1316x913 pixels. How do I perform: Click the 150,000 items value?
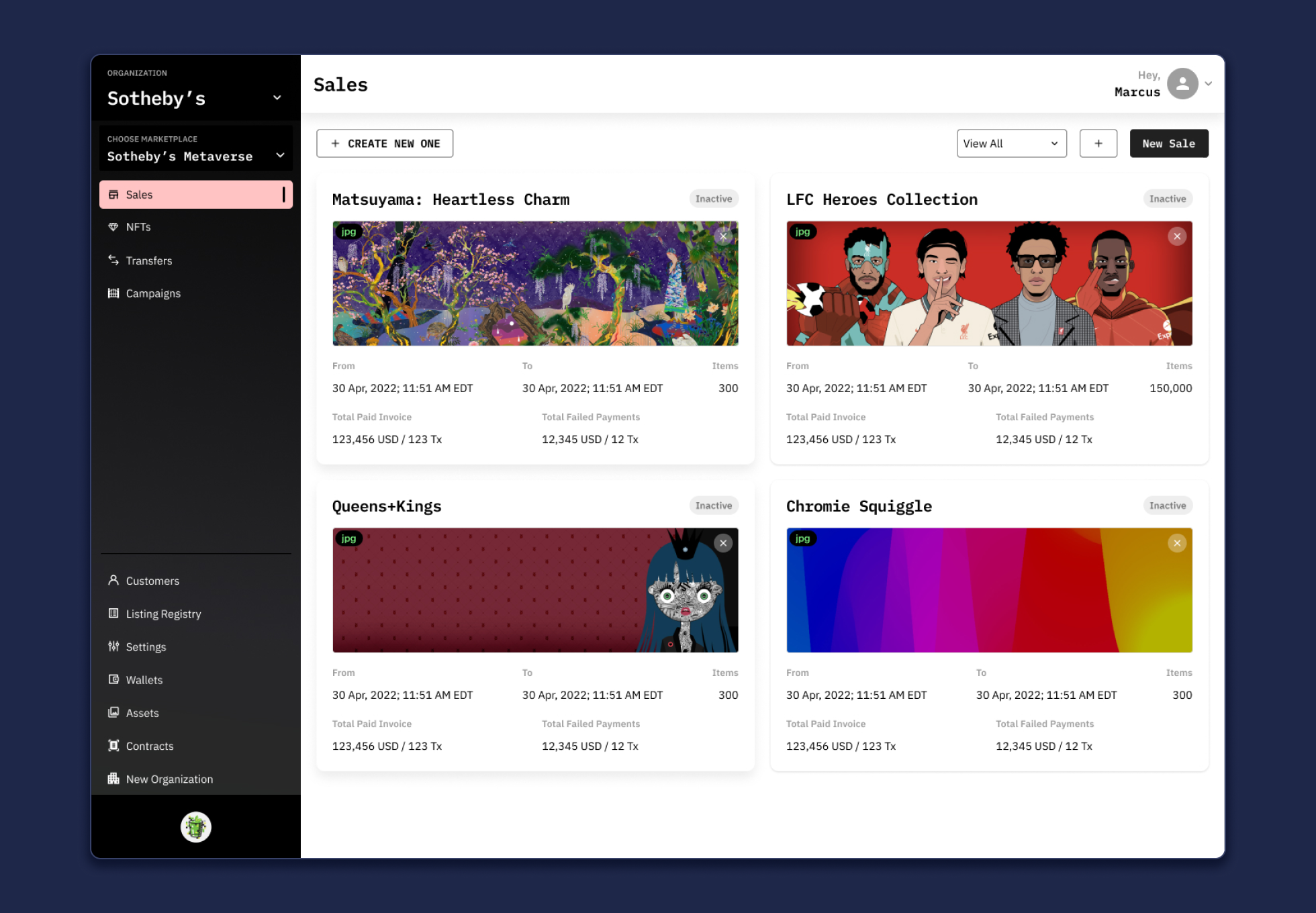(x=1170, y=388)
